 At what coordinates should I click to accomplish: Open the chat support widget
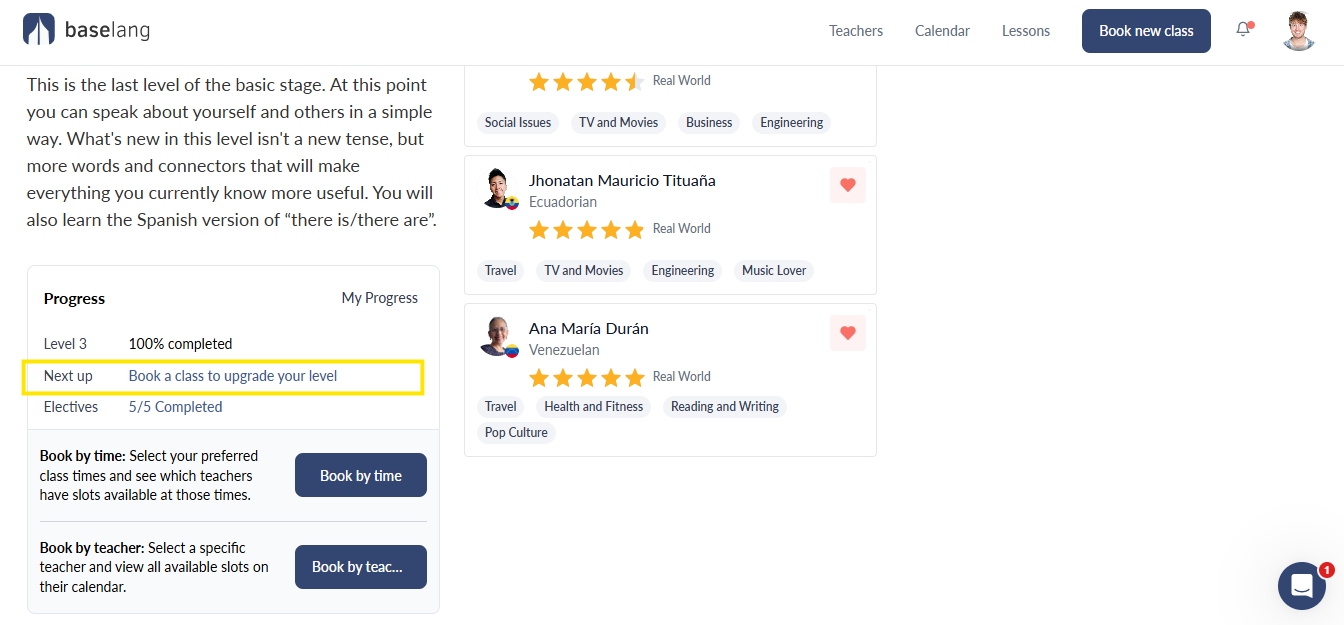[x=1302, y=586]
